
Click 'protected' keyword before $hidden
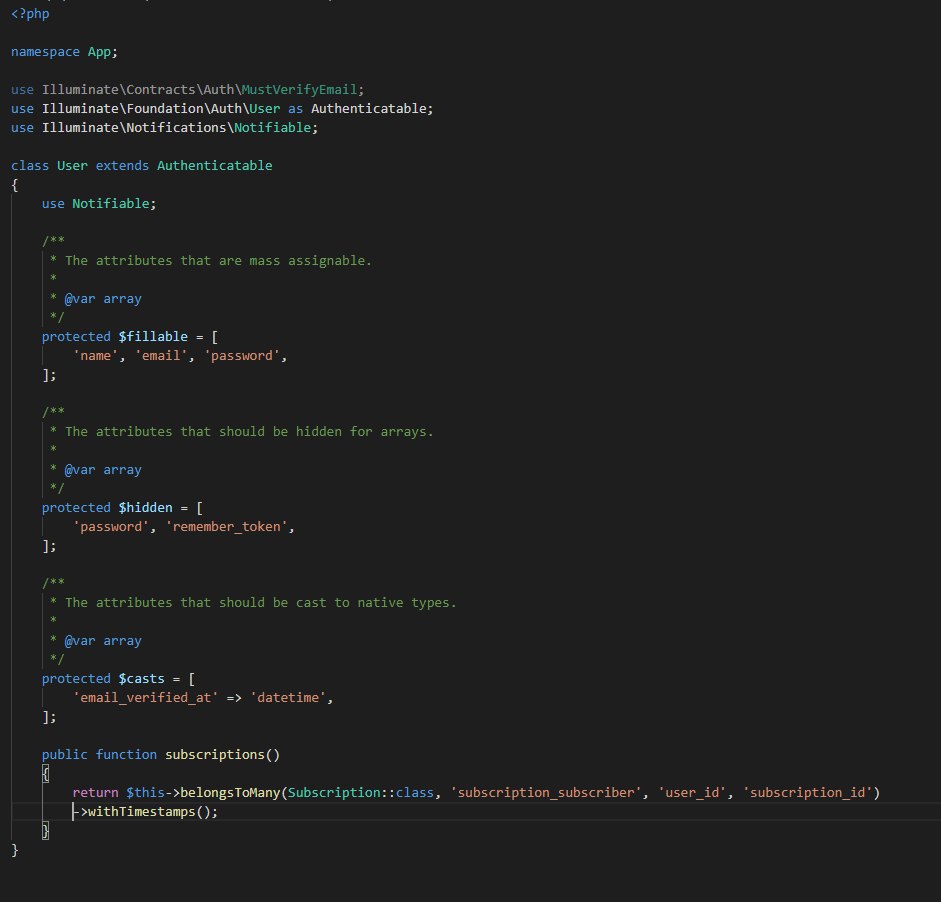tap(76, 508)
